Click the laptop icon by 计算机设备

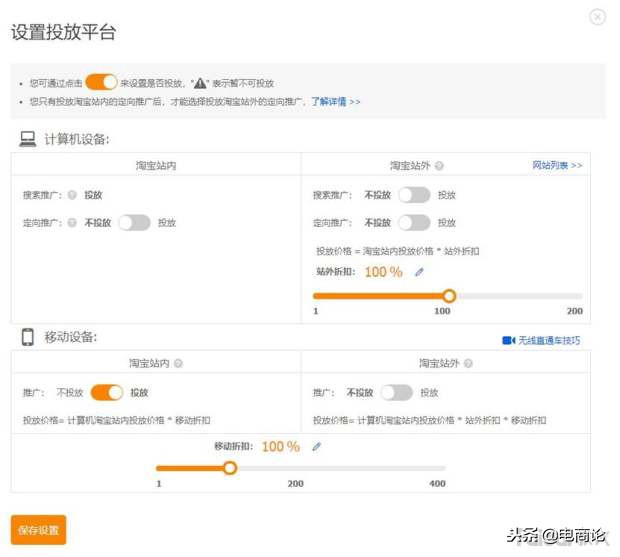click(x=28, y=139)
